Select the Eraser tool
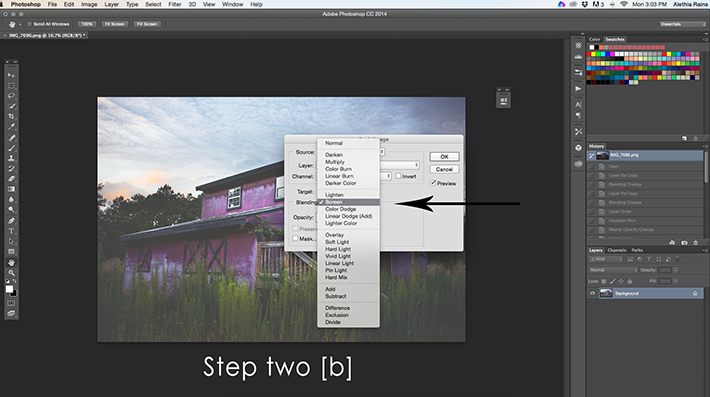 [11, 179]
